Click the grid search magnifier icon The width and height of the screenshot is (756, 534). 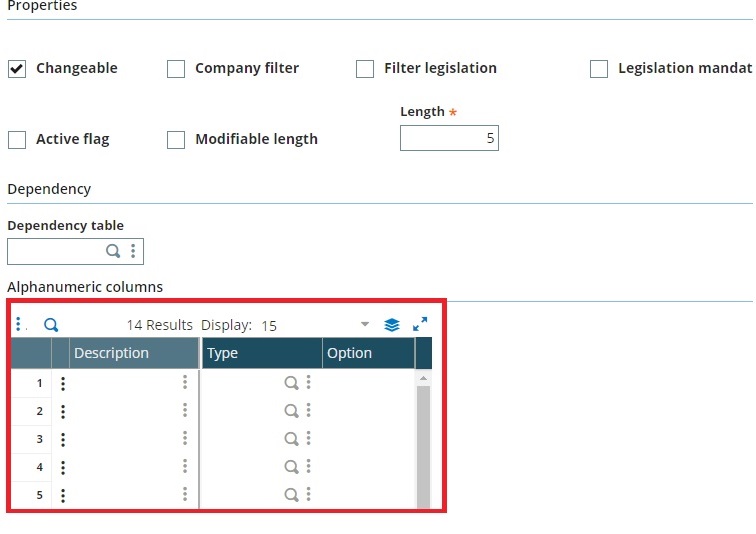click(x=51, y=325)
